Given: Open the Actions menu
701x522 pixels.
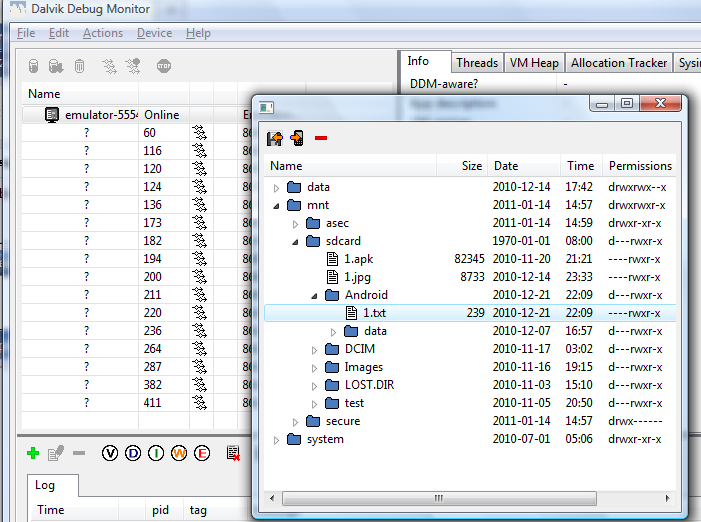Looking at the screenshot, I should point(103,33).
